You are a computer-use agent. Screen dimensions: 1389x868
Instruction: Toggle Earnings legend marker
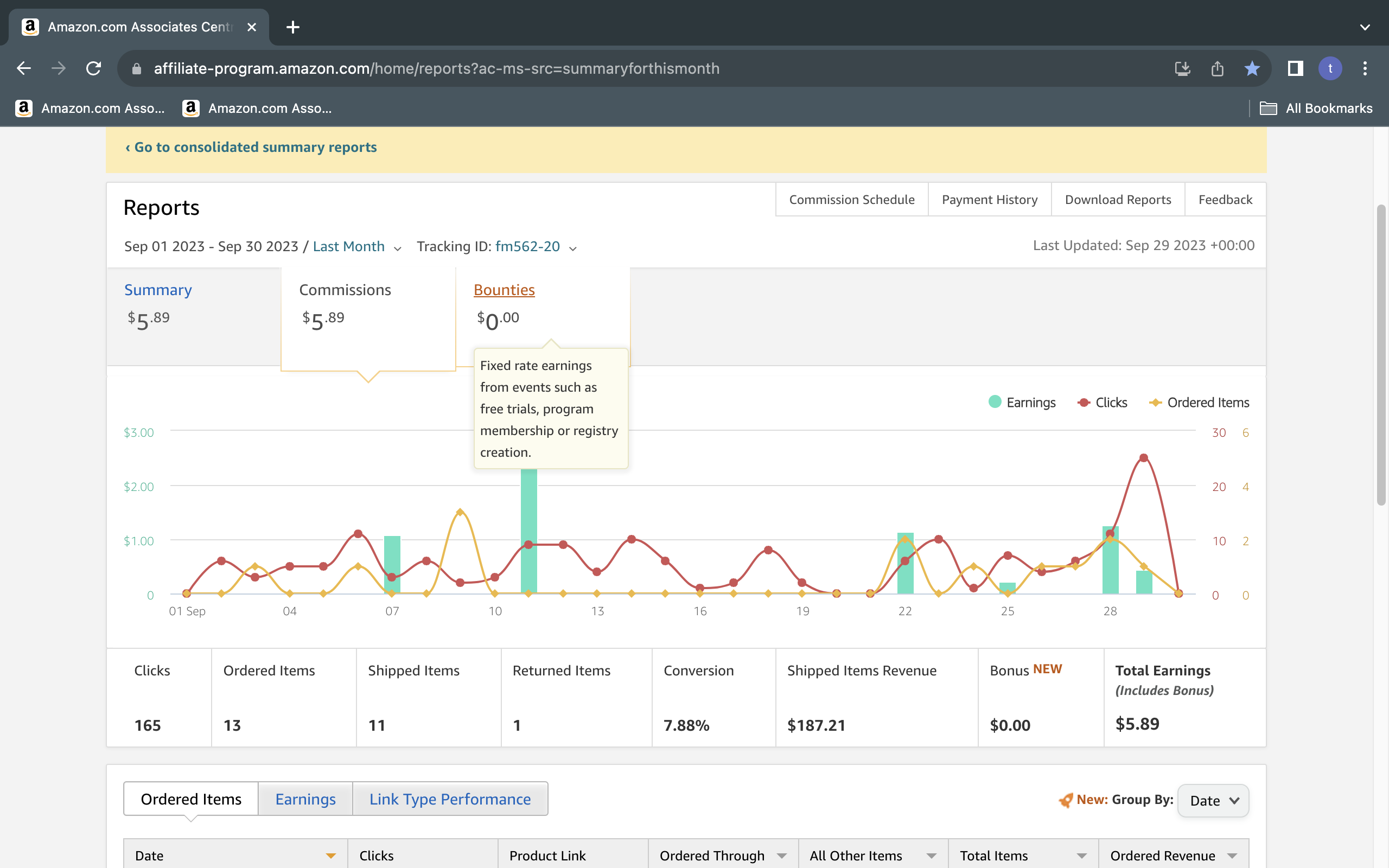(995, 402)
